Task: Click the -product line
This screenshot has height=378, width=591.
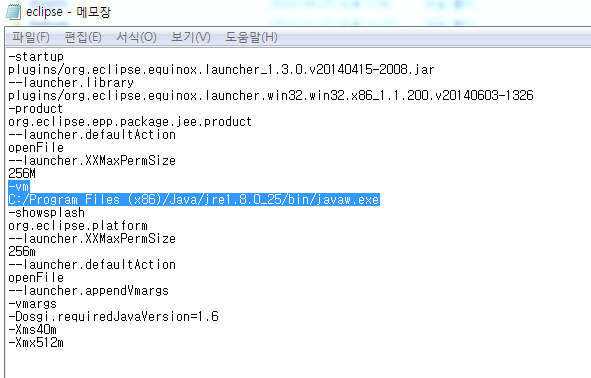Action: [36, 109]
